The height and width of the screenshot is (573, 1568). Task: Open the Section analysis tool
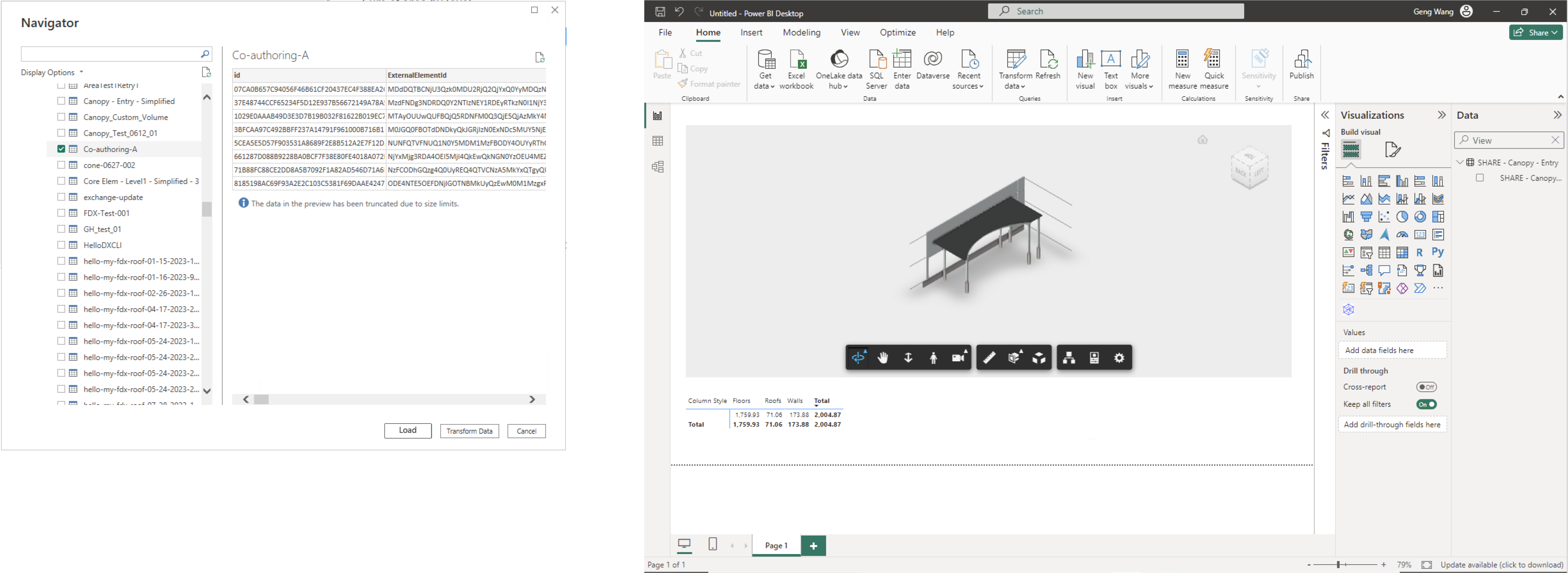pos(1015,358)
